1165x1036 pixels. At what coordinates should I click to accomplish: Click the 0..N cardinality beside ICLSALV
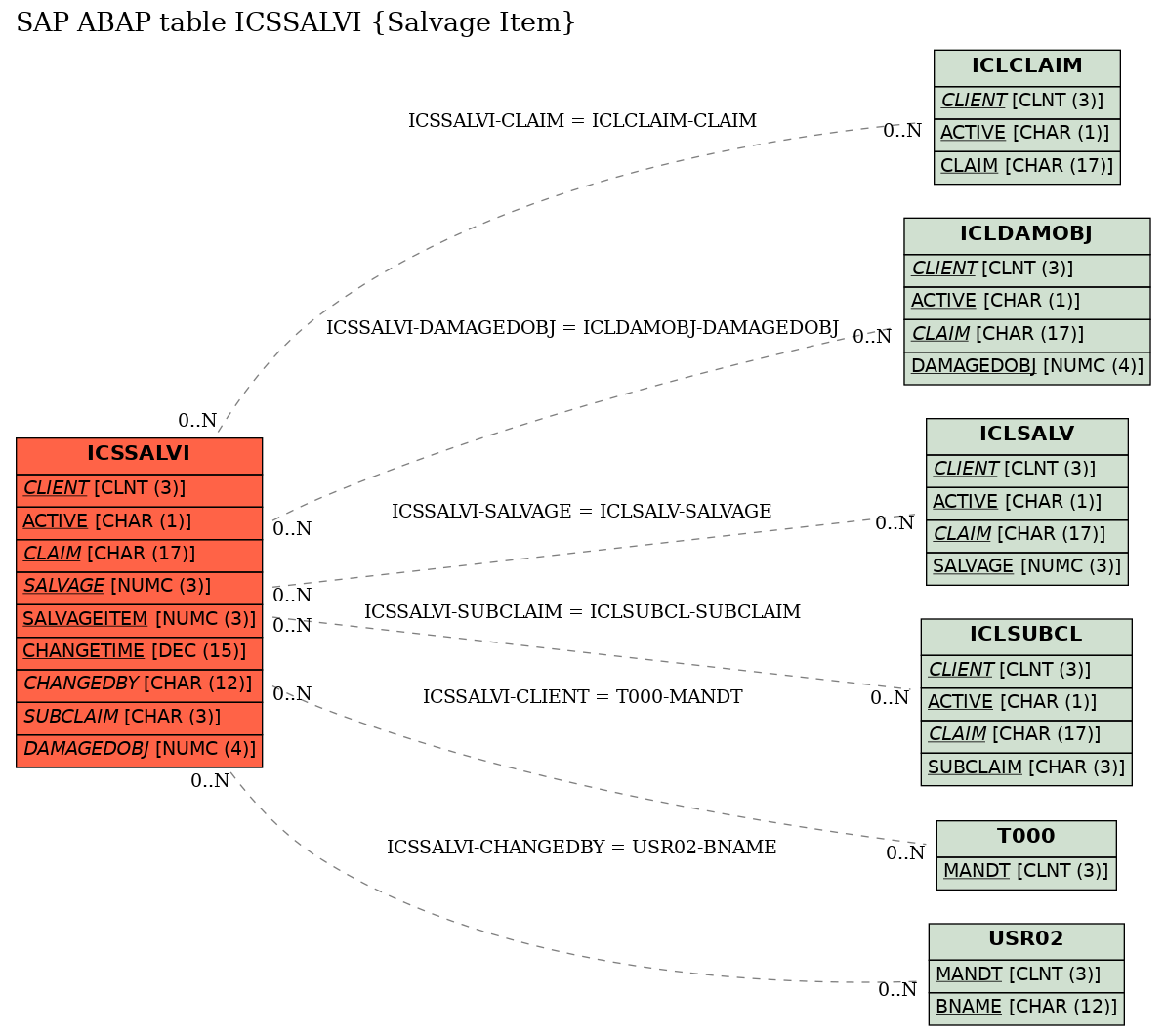click(895, 523)
